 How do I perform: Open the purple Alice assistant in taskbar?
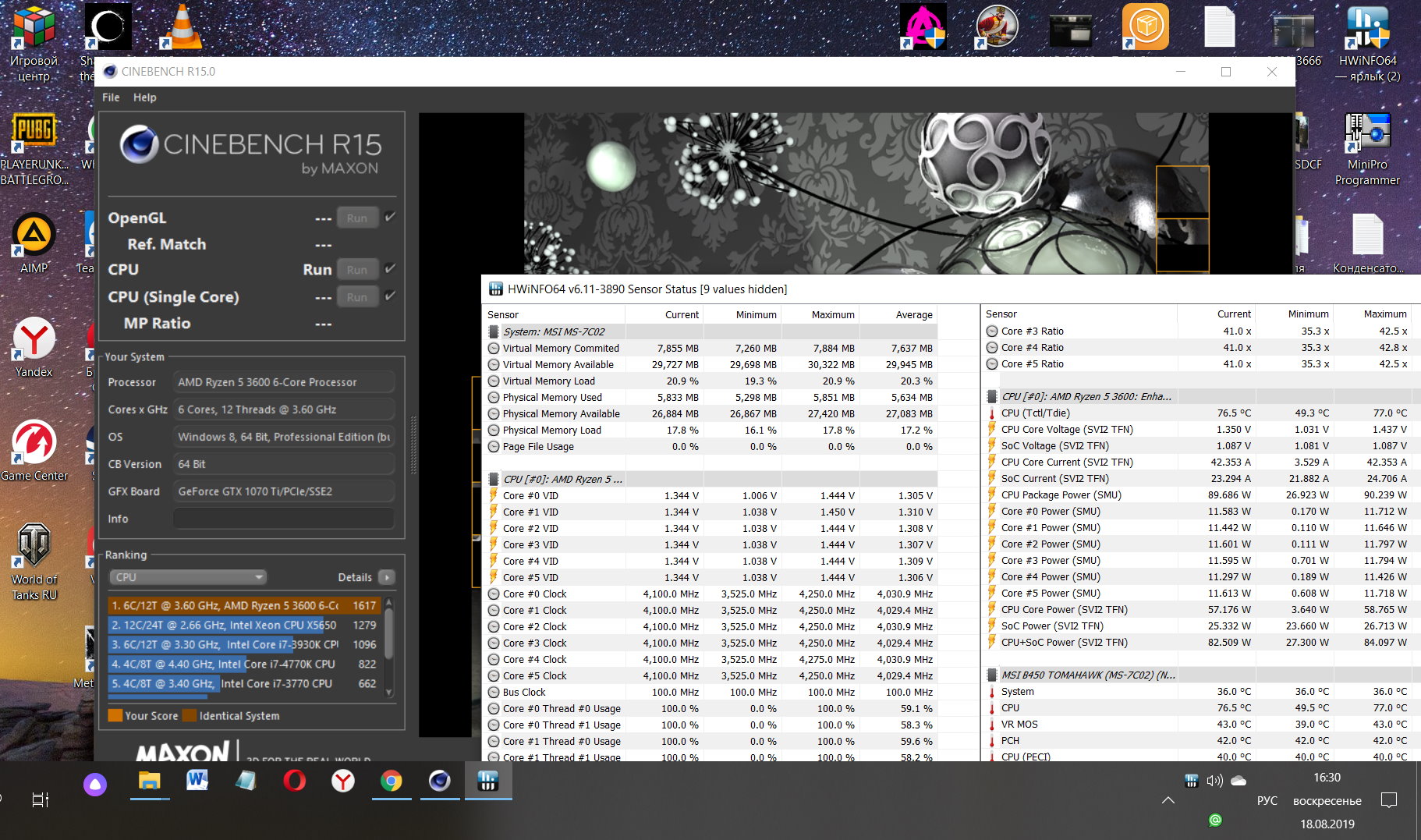[x=95, y=784]
